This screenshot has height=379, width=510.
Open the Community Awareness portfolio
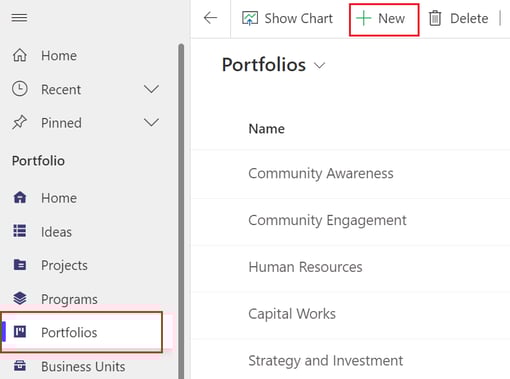pos(321,173)
